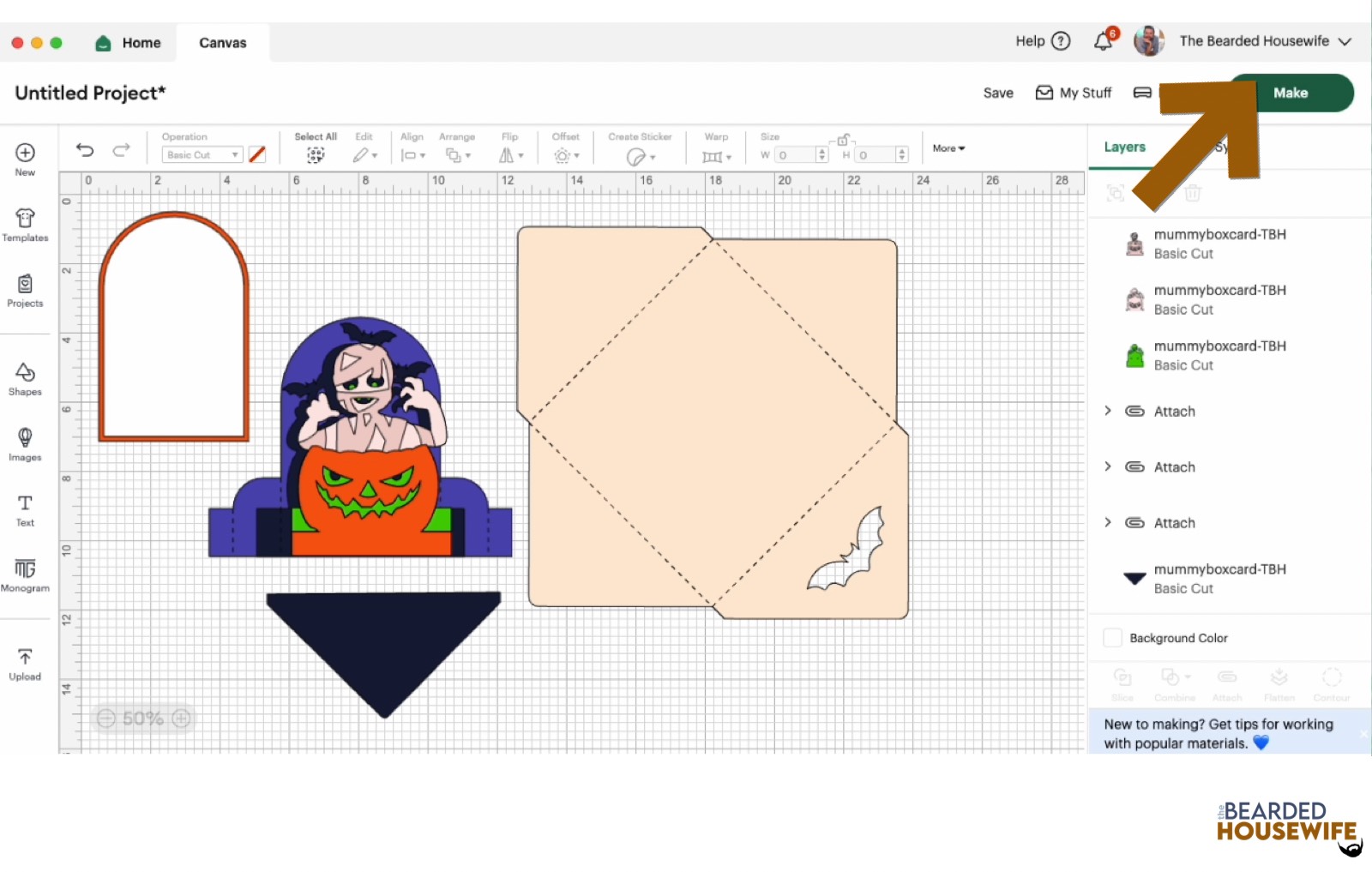Open the More toolbar dropdown
Viewport: 1372px width, 872px height.
pyautogui.click(x=948, y=148)
